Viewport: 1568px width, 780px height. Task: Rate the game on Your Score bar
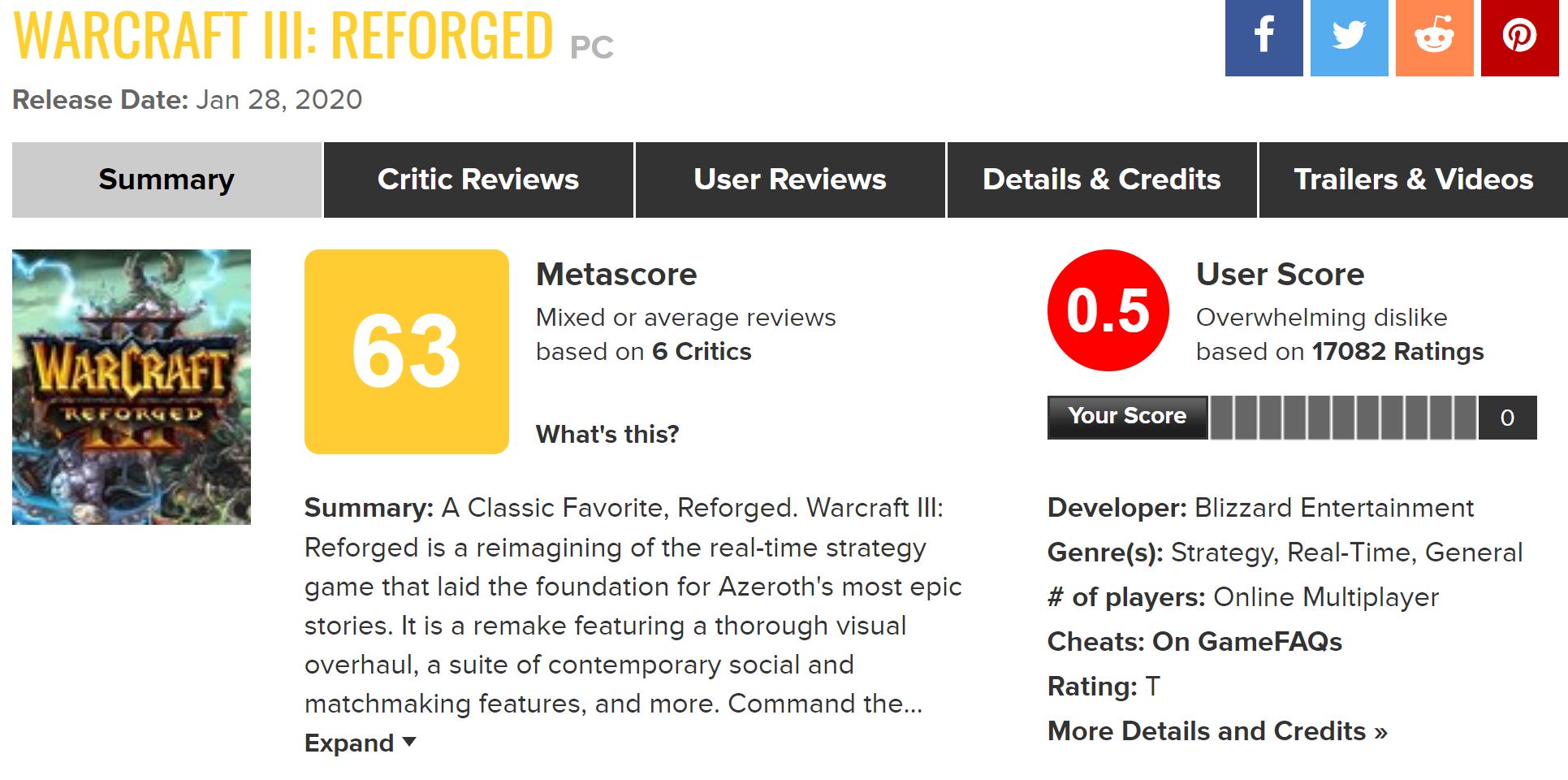pyautogui.click(x=1343, y=418)
